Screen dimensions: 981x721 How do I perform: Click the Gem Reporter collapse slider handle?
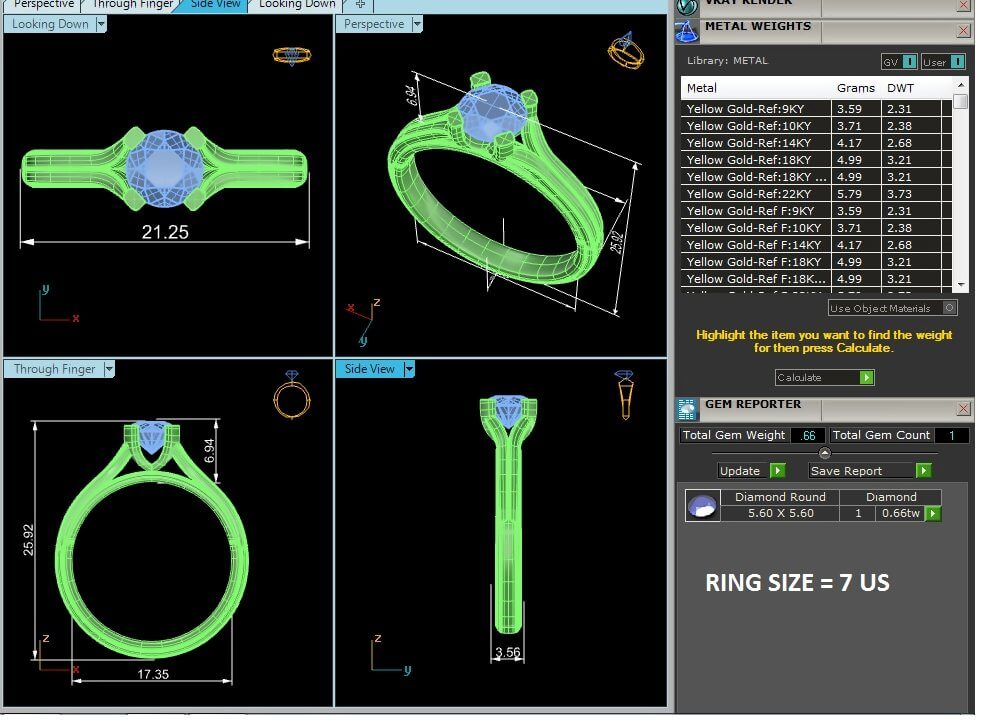[x=824, y=453]
